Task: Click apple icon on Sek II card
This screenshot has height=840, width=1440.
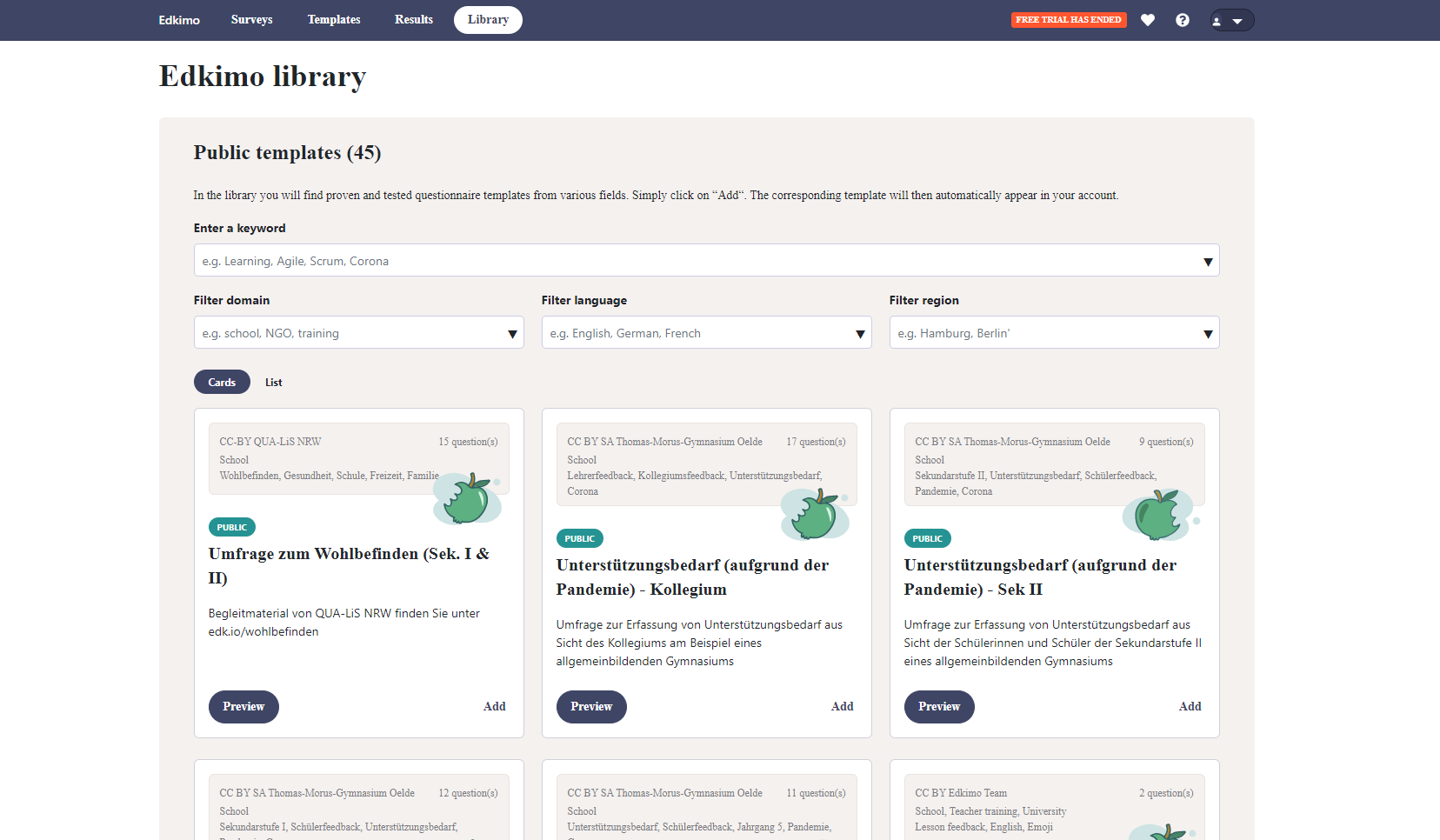Action: coord(1159,515)
